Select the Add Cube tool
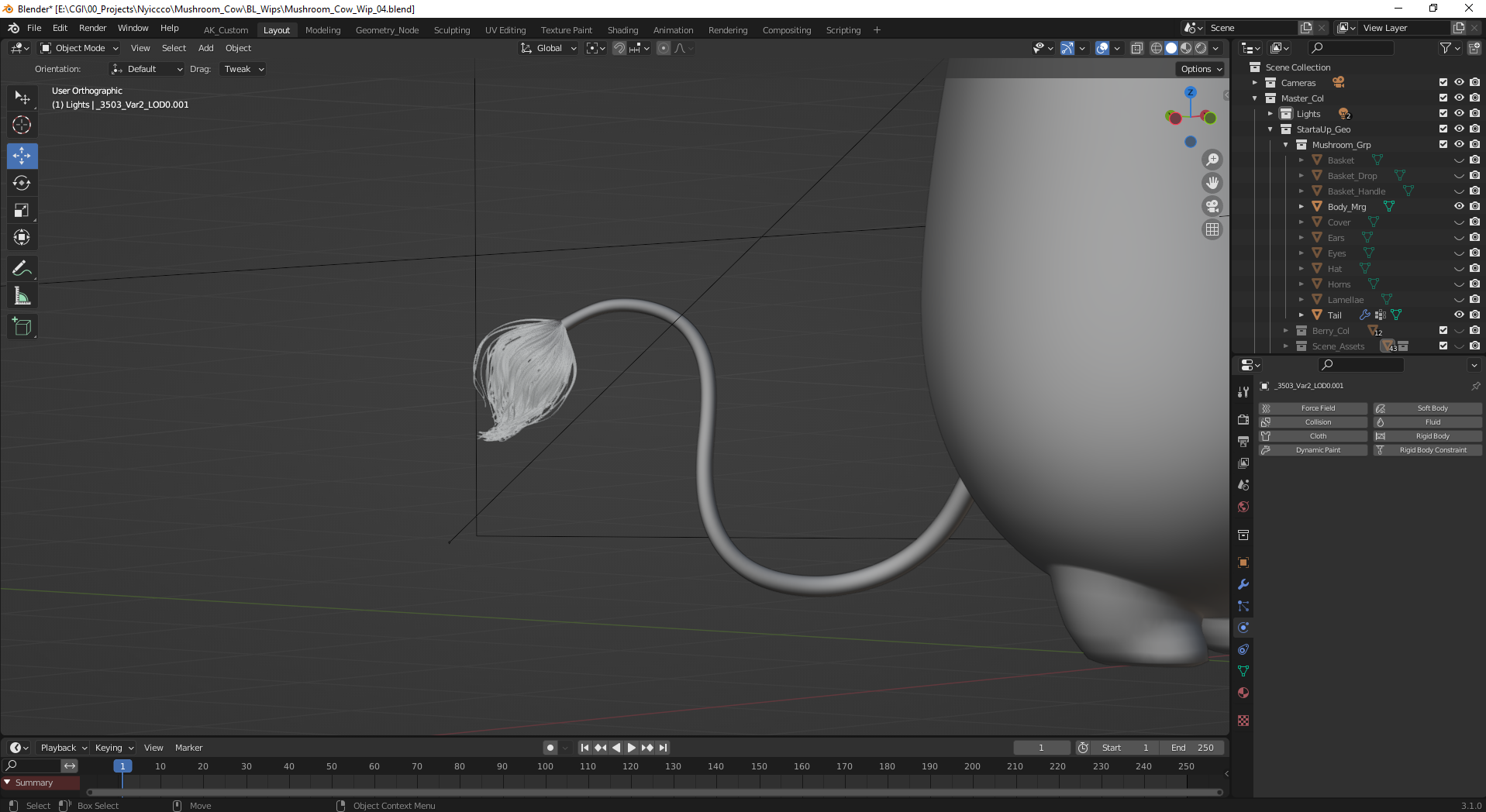Viewport: 1486px width, 812px height. (x=22, y=327)
